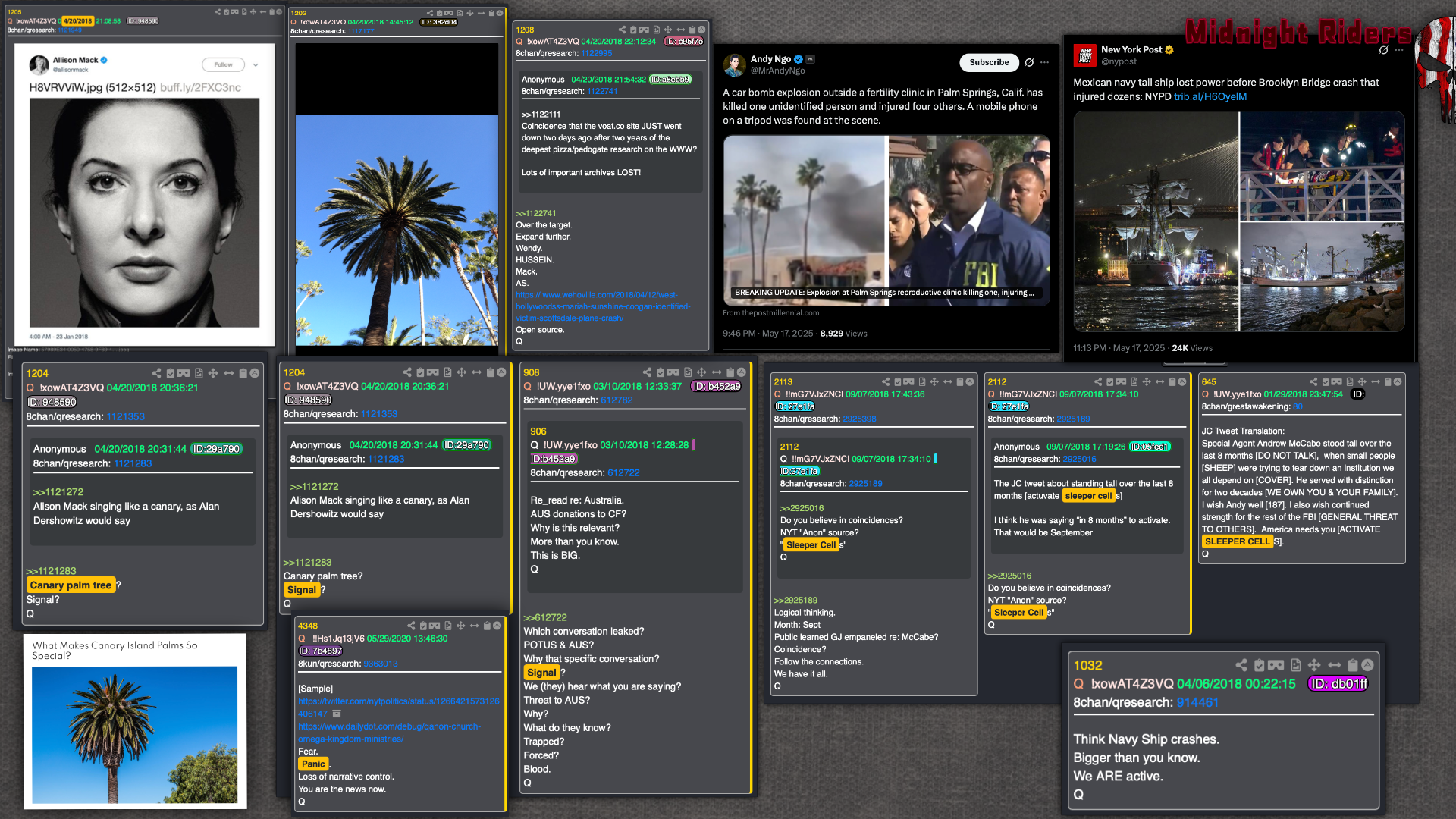Click the Follow button on Allison Mack's tweet

(223, 64)
